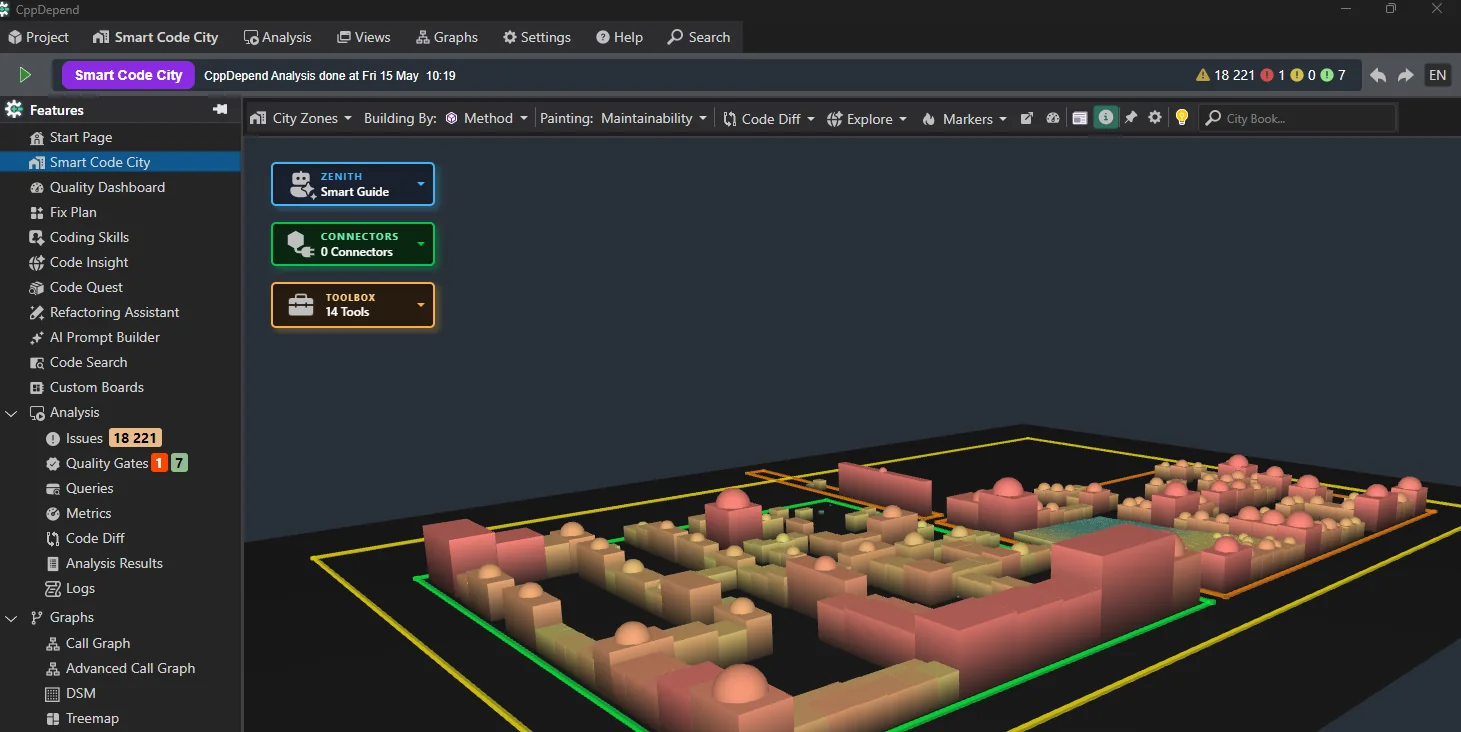
Task: Click the EN language button
Action: click(x=1437, y=75)
